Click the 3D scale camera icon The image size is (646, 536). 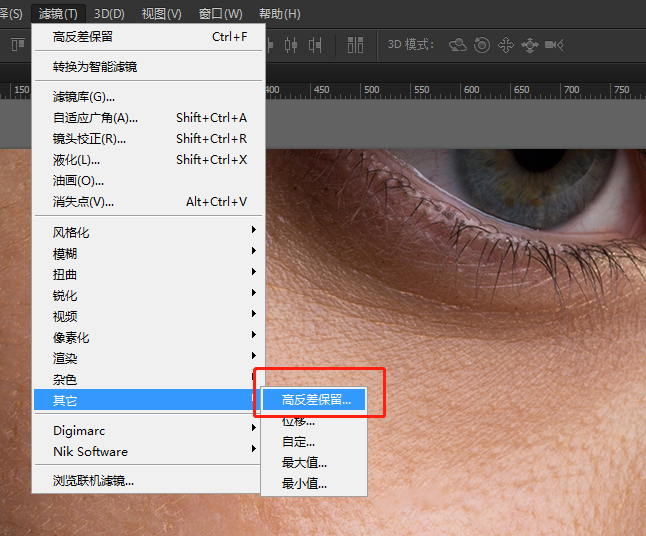click(x=554, y=44)
